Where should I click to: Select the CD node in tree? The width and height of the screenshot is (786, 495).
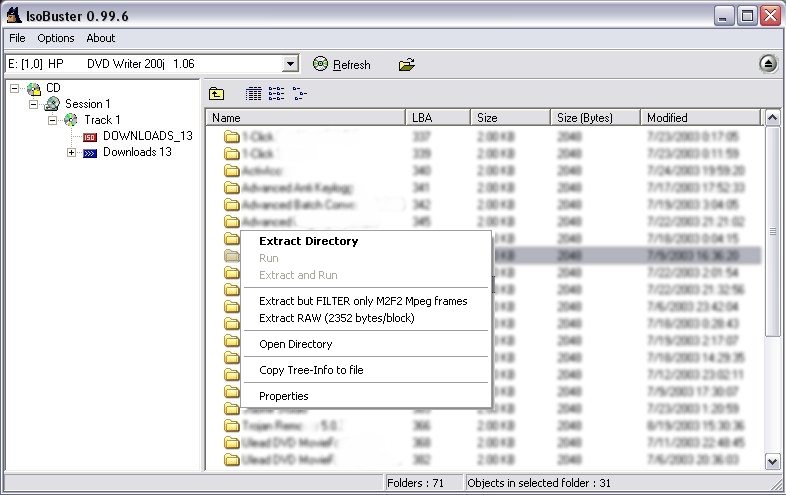[53, 88]
